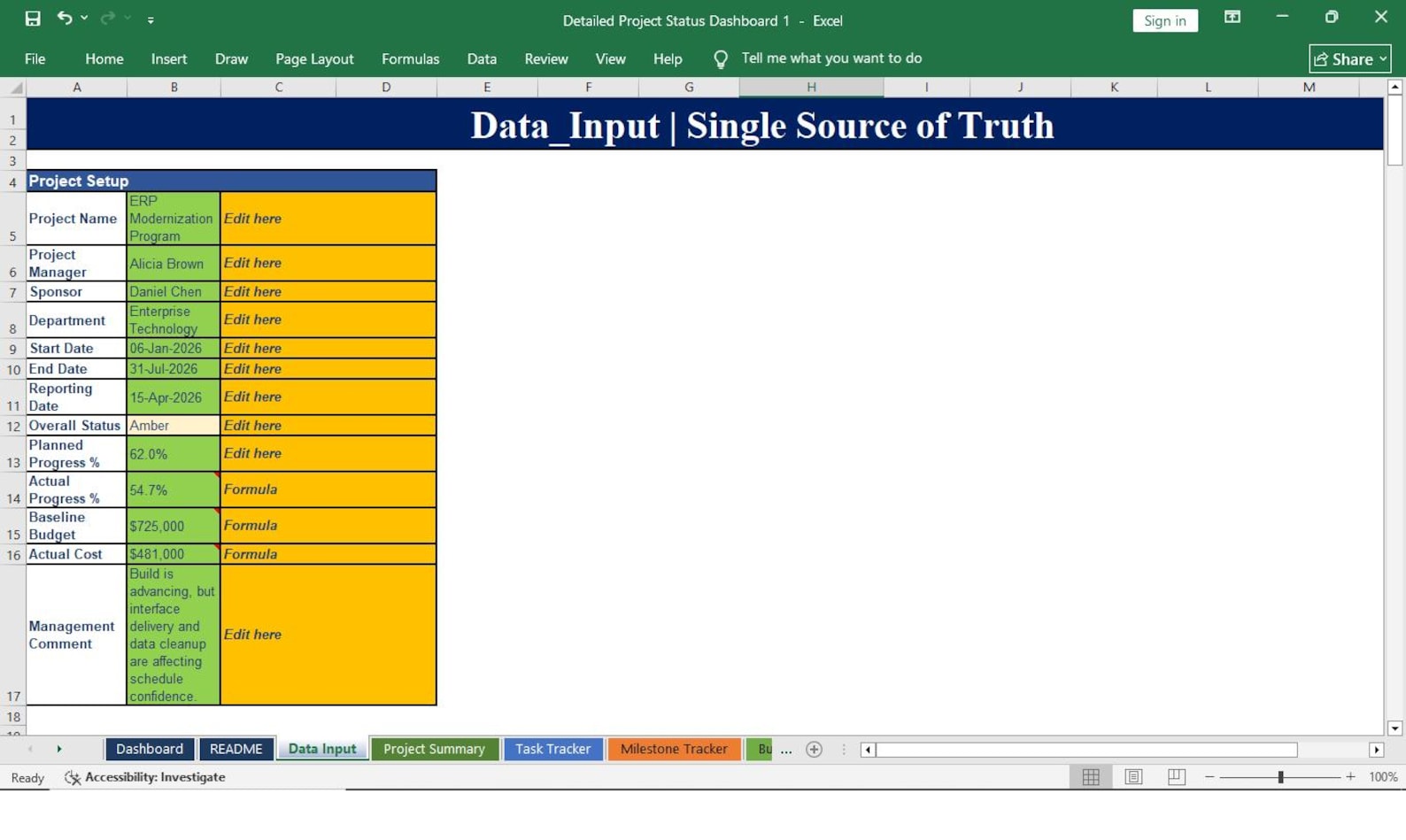The image size is (1406, 840).
Task: Undo the last action
Action: pos(65,19)
